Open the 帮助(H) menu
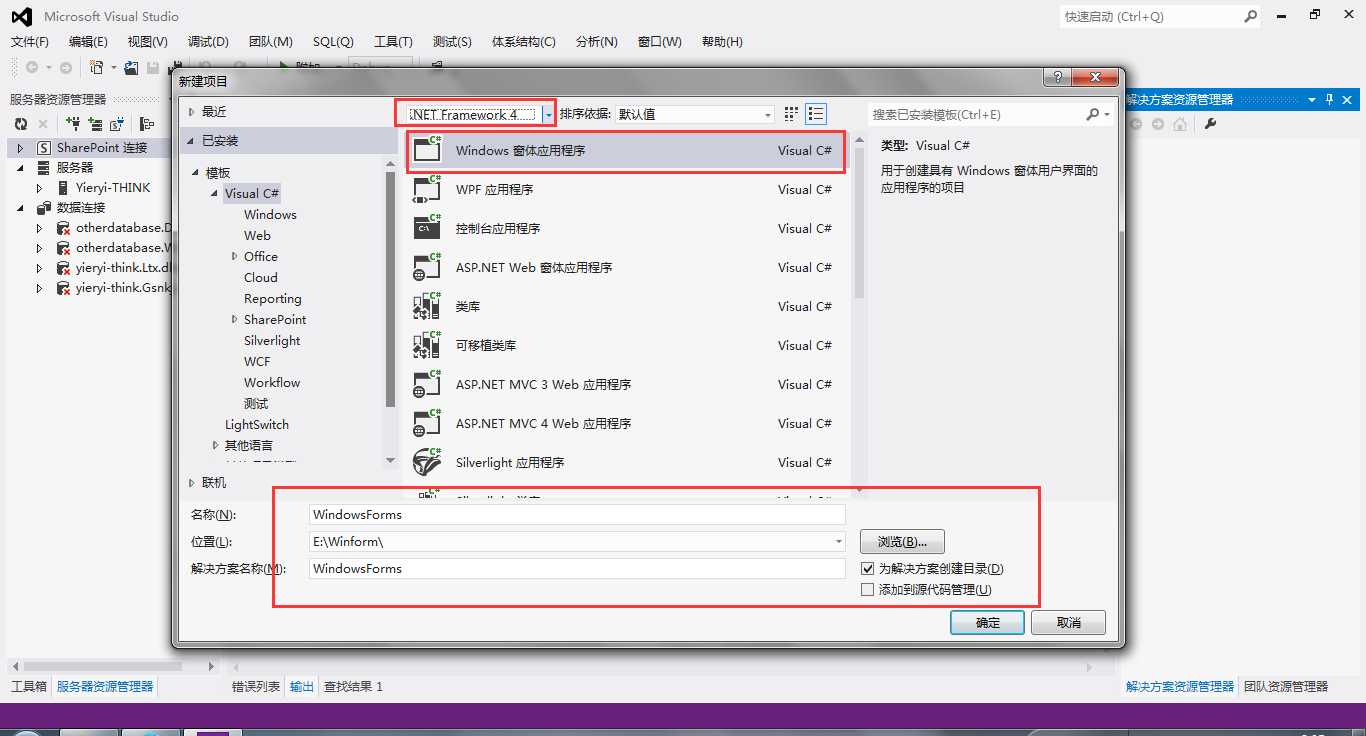Image resolution: width=1366 pixels, height=736 pixels. [722, 42]
